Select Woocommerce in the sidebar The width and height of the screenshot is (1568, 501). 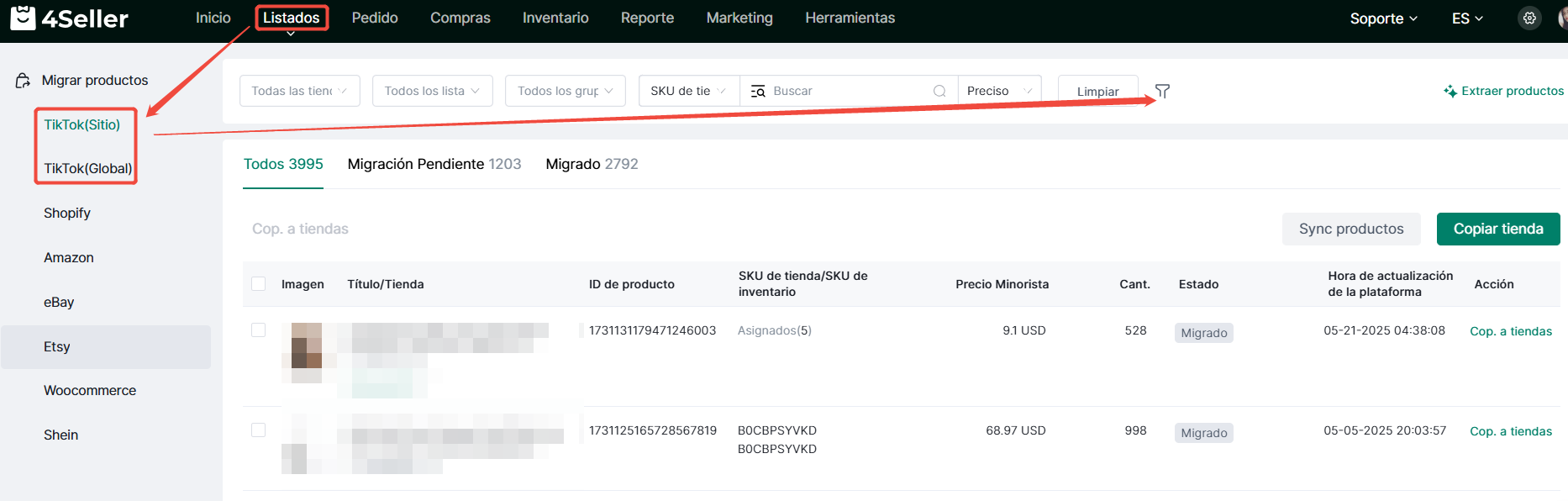(x=90, y=390)
